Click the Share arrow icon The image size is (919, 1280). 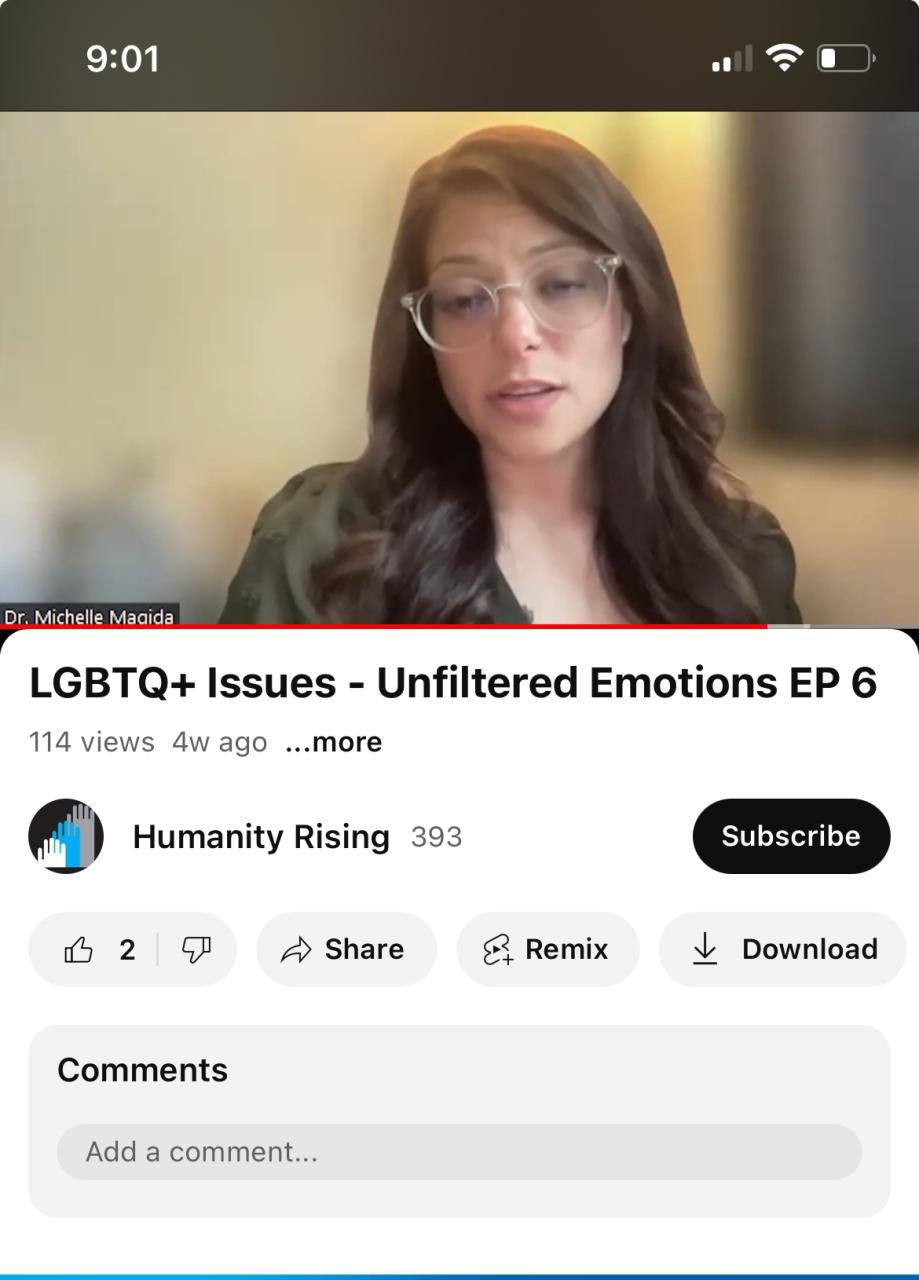(x=296, y=949)
